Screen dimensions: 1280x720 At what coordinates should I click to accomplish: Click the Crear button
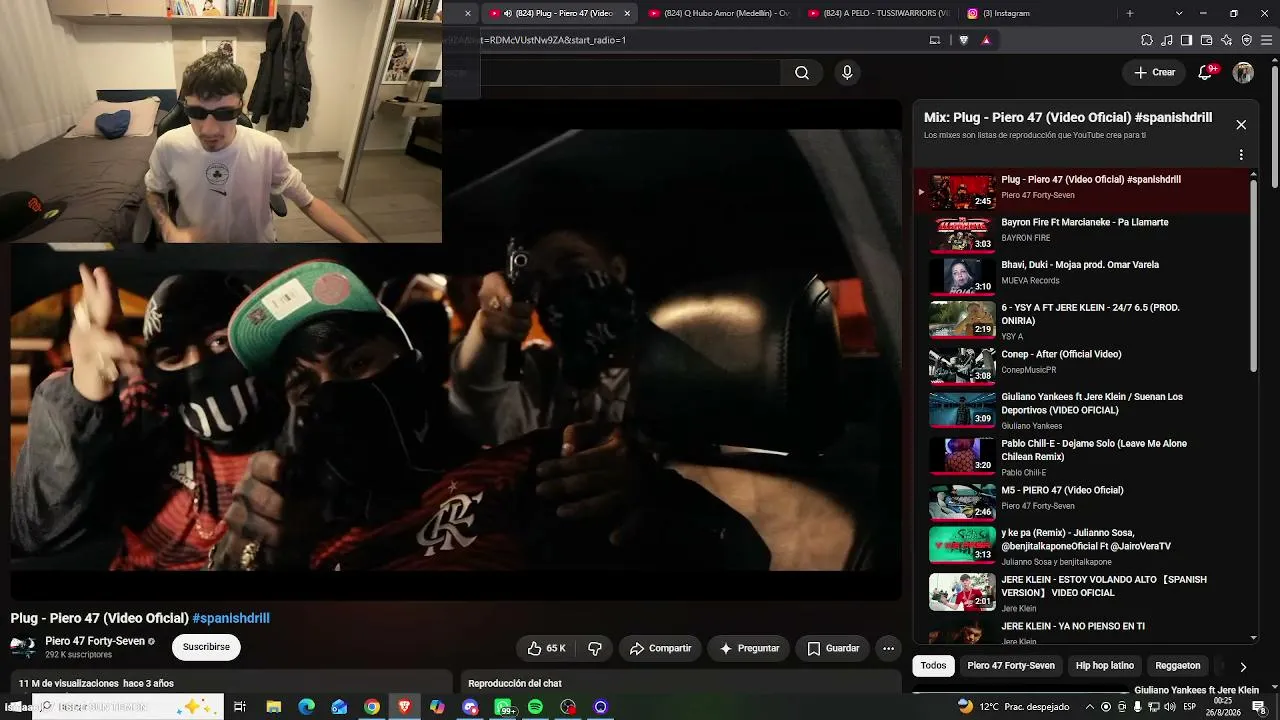1154,72
